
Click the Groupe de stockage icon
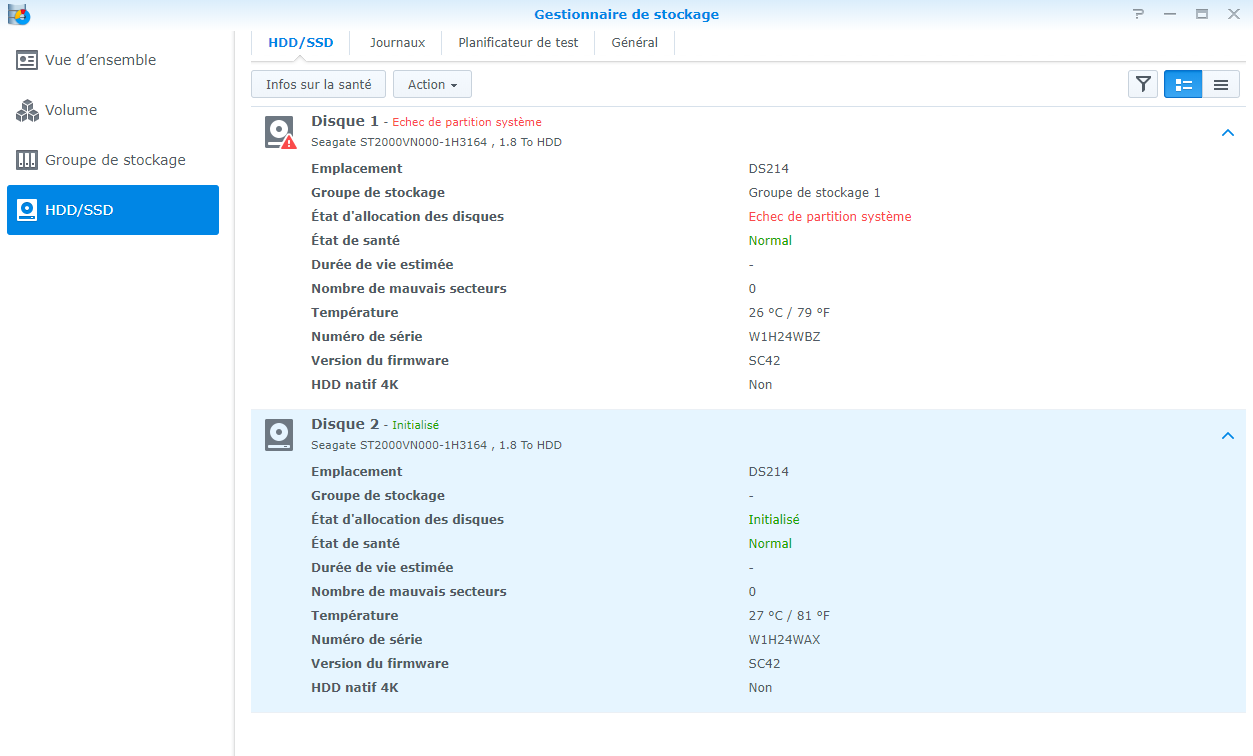pos(27,160)
